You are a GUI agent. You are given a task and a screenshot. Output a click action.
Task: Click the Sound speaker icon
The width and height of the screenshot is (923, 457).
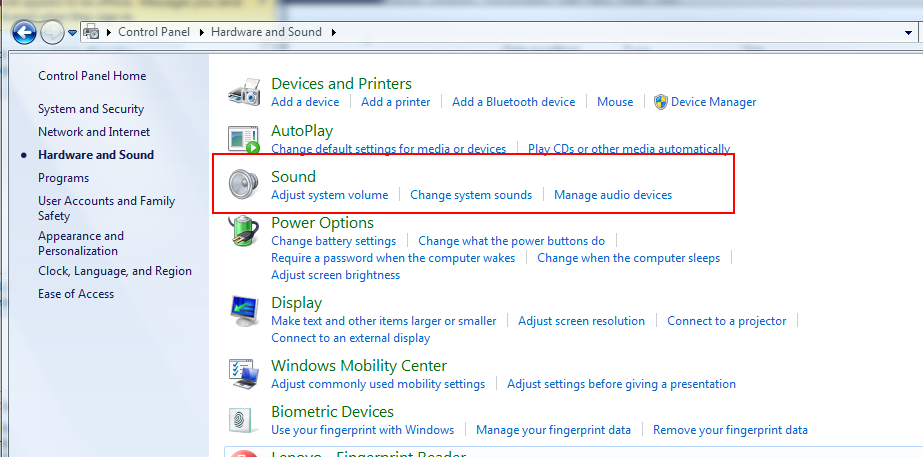click(244, 184)
